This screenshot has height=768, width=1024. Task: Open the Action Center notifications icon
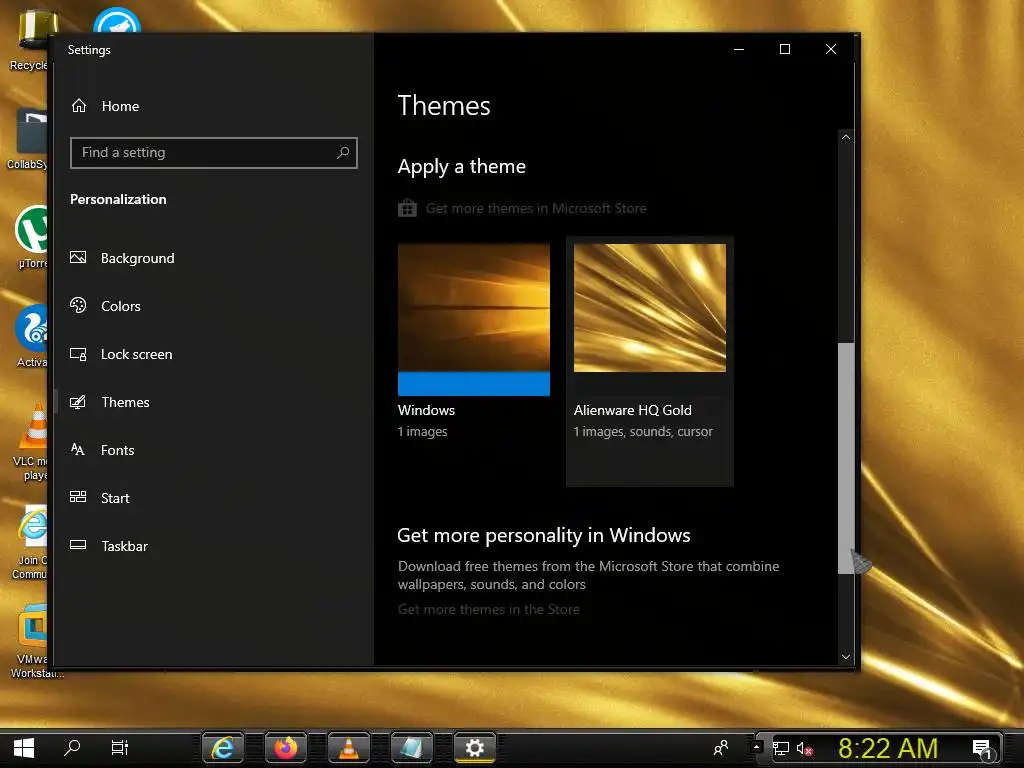pyautogui.click(x=982, y=749)
